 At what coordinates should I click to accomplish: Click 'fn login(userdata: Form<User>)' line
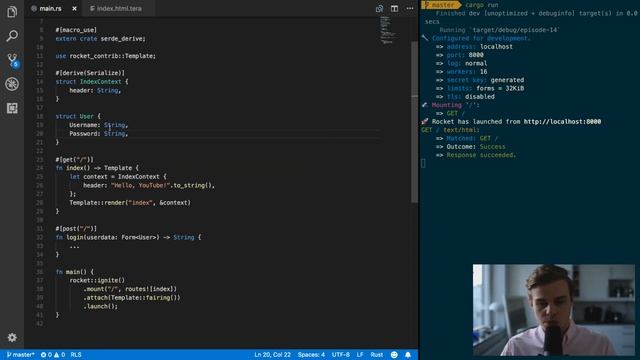point(128,237)
